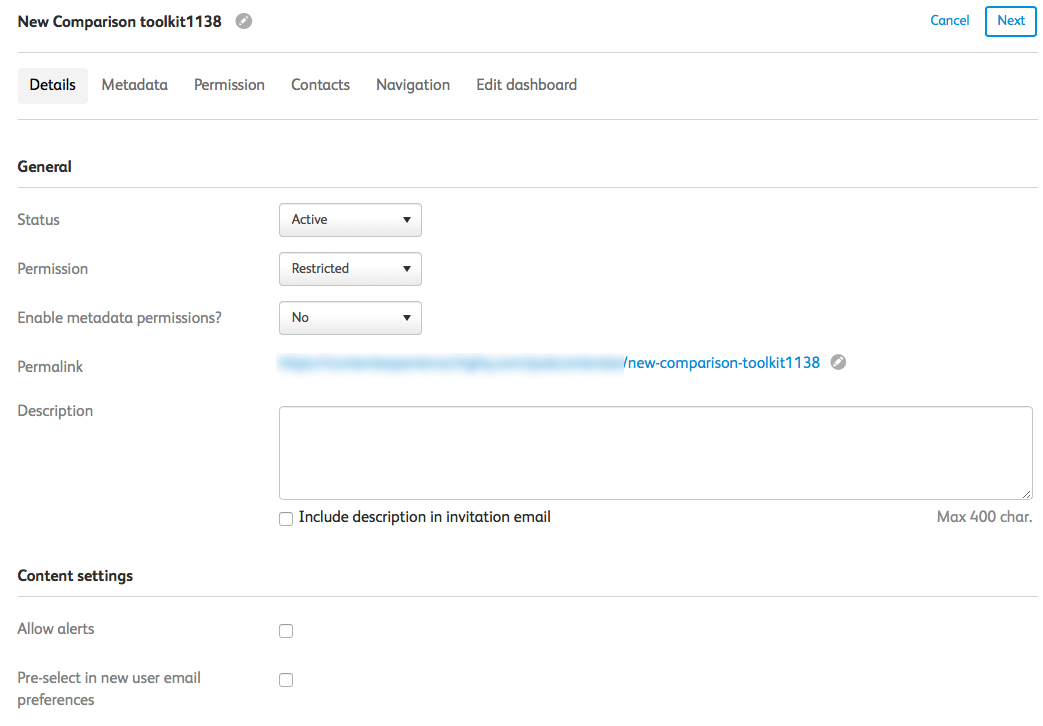Open the Edit dashboard tab
Screen dimensions: 1043x726
point(526,85)
